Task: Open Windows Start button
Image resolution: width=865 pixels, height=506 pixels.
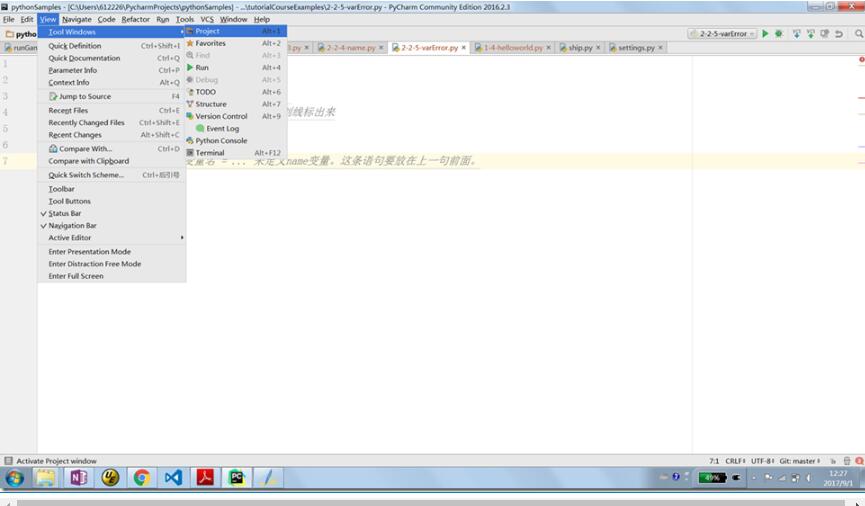Action: click(15, 478)
